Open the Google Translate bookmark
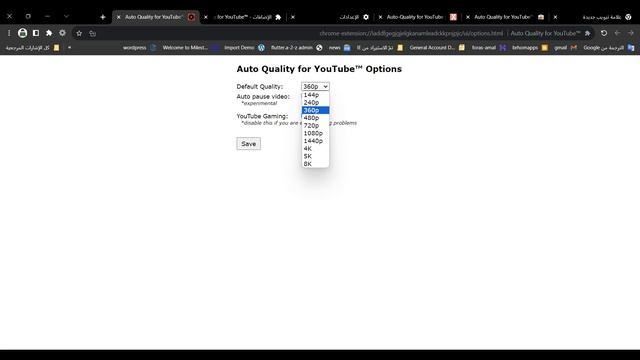The width and height of the screenshot is (640, 360). point(609,48)
